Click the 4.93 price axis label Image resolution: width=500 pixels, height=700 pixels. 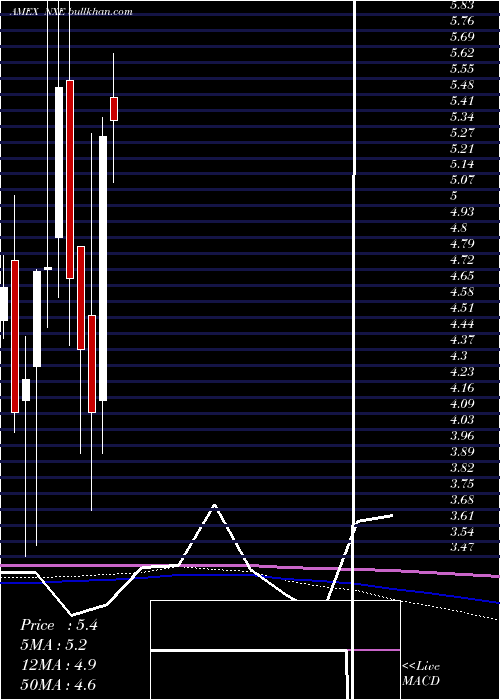coord(462,212)
